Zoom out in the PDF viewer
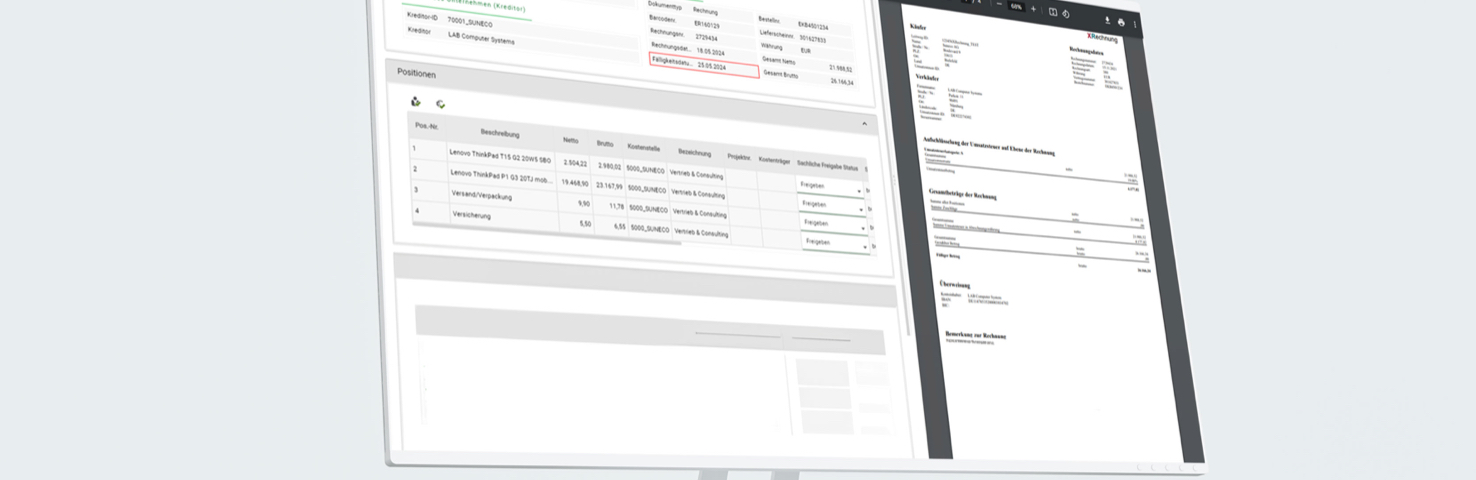 click(x=999, y=5)
